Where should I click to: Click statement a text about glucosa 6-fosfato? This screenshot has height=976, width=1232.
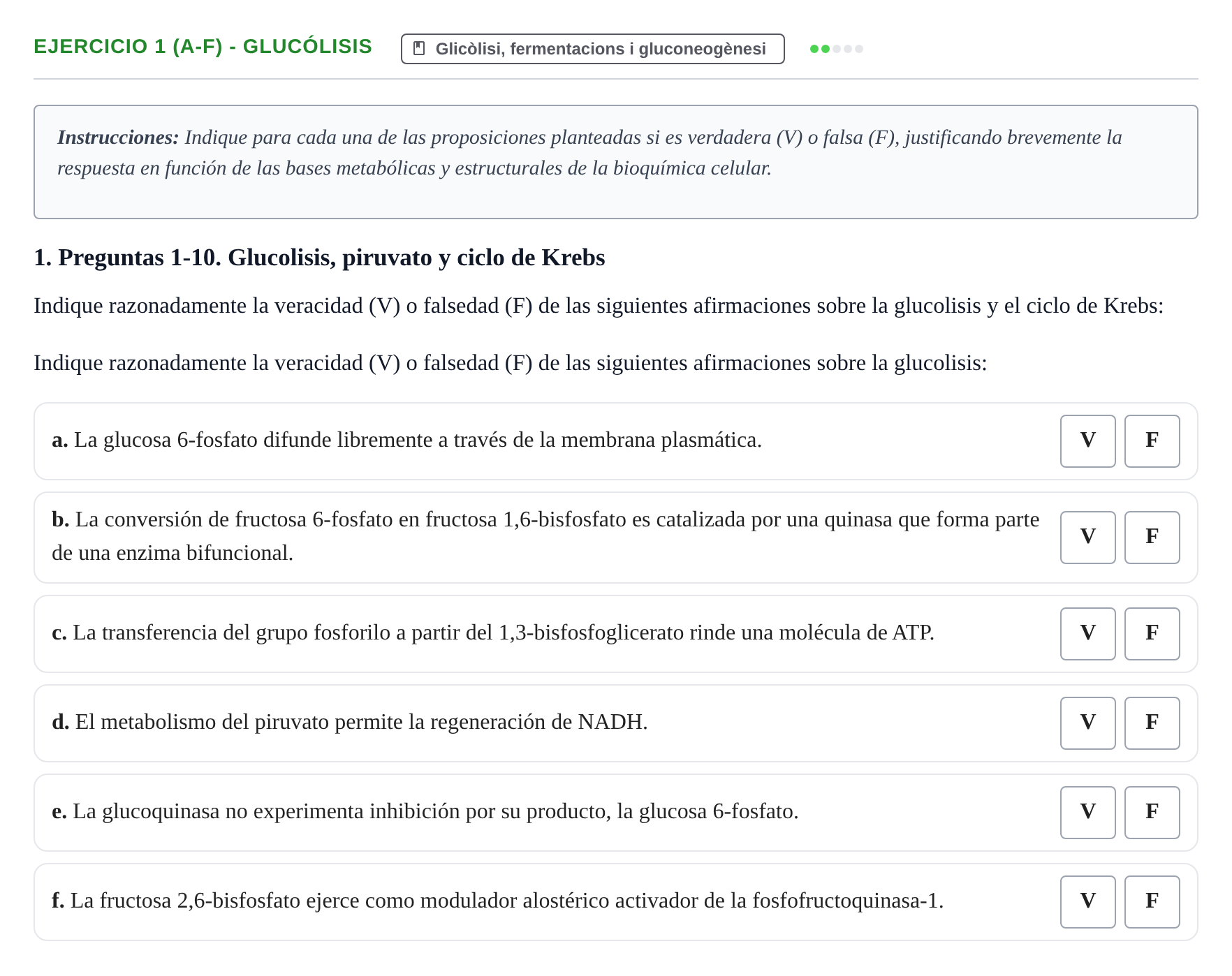(x=406, y=441)
